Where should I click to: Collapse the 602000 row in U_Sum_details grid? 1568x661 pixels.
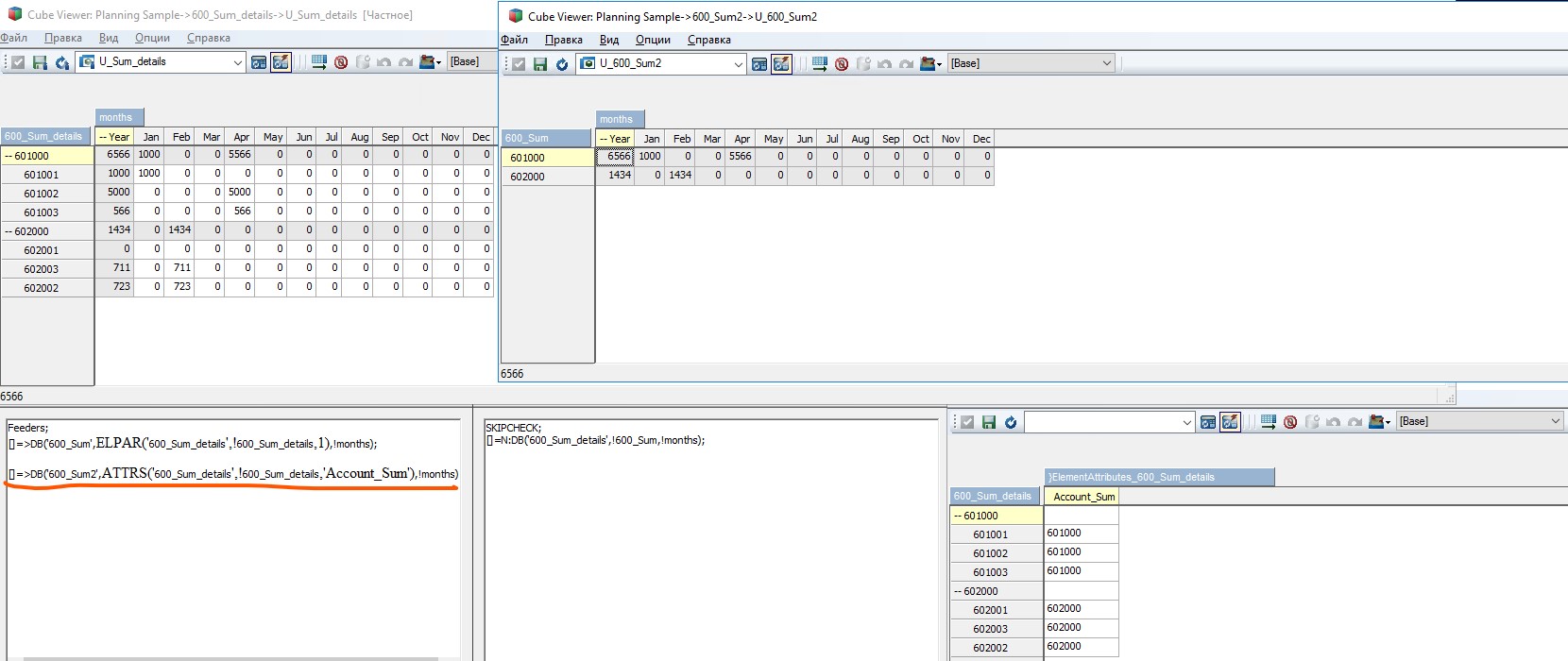point(9,231)
